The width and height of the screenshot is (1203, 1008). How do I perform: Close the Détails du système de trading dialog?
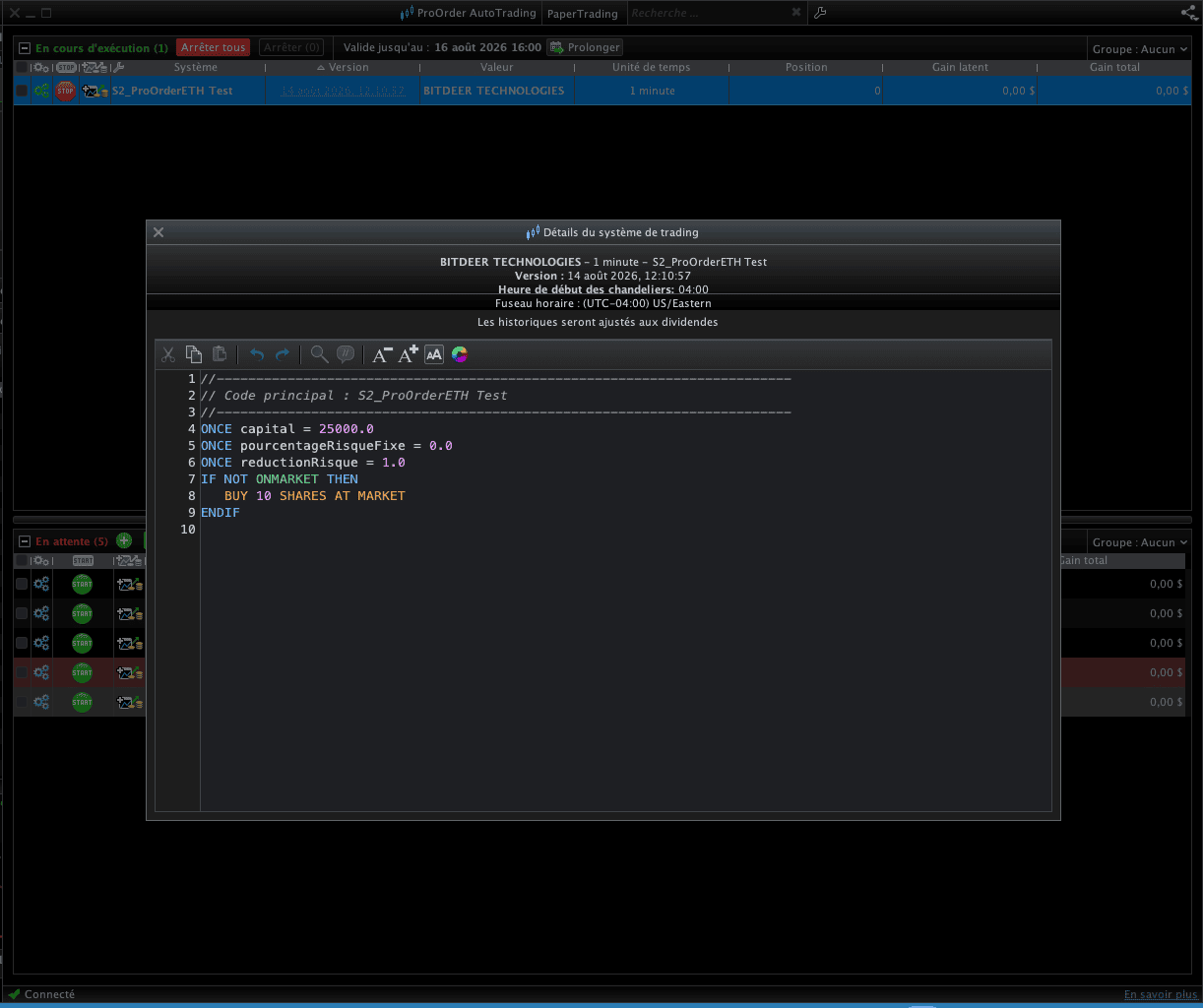158,232
